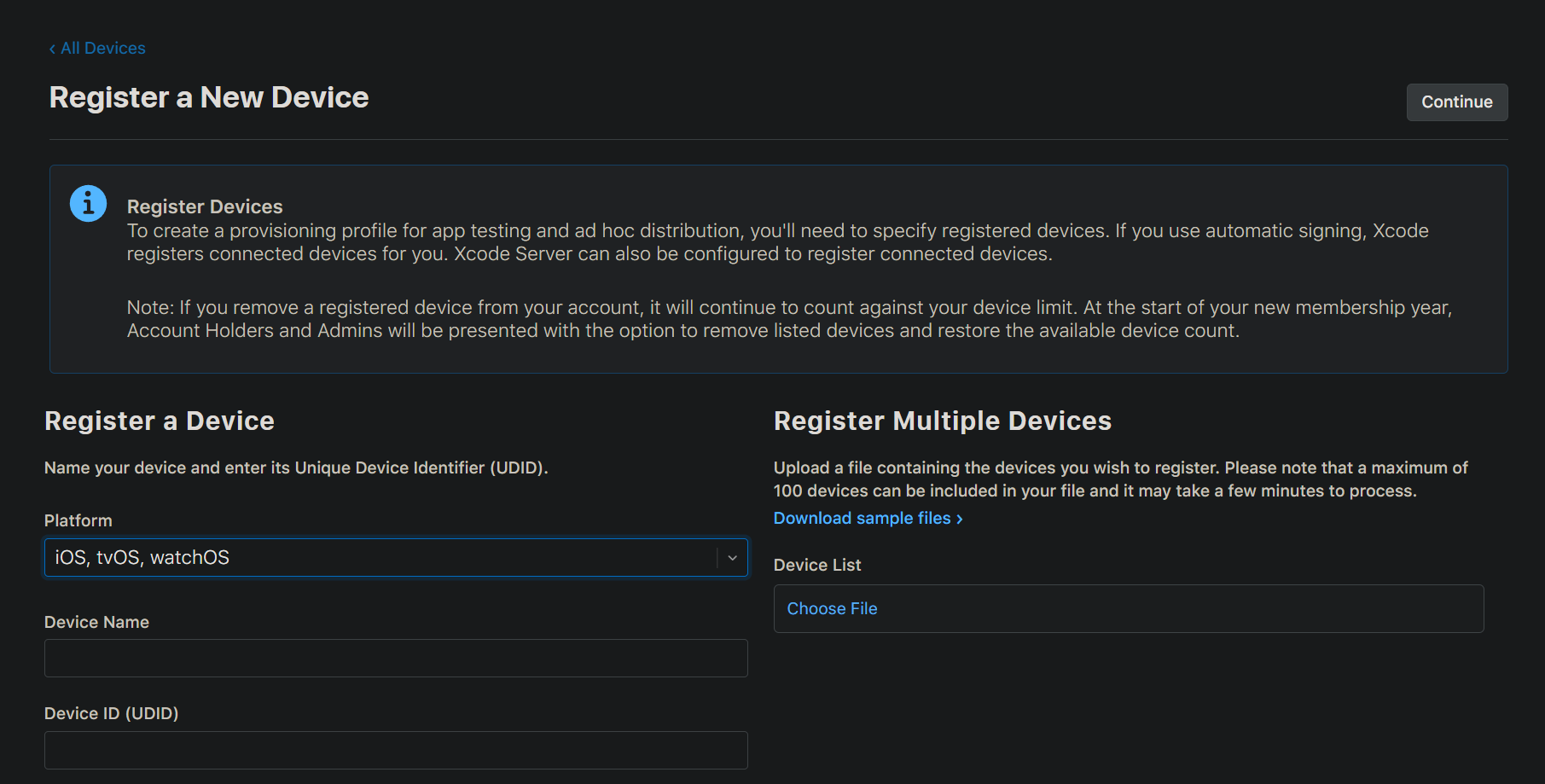Click the blue info icon
The image size is (1545, 784).
tap(88, 204)
